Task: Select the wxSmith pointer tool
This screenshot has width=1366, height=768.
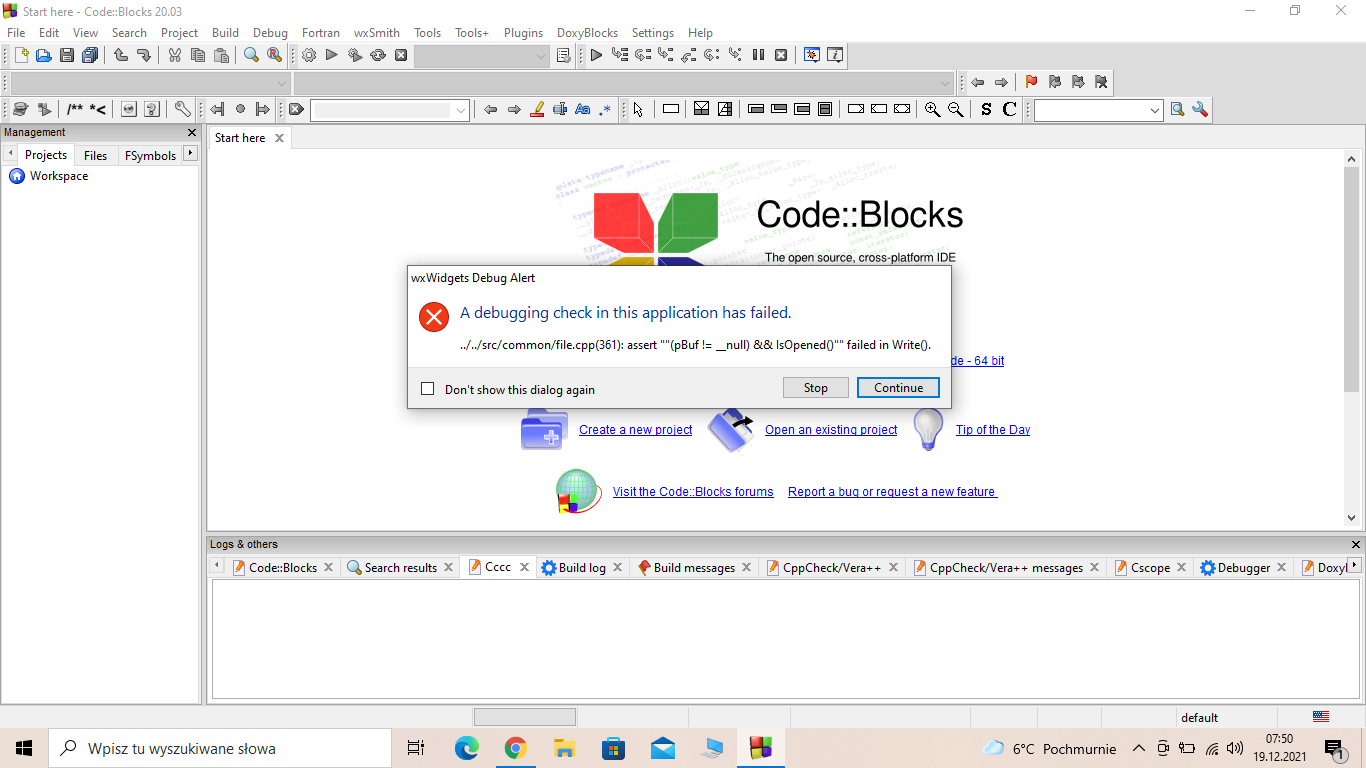Action: [x=637, y=109]
